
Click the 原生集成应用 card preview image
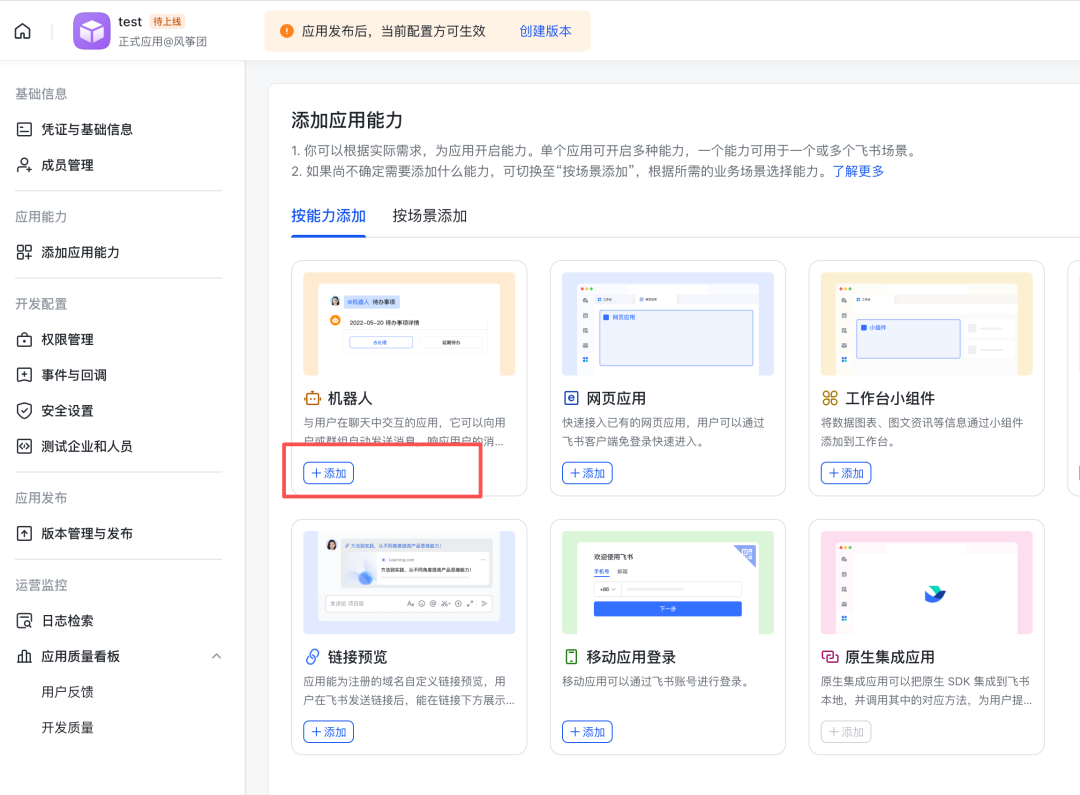click(x=926, y=583)
